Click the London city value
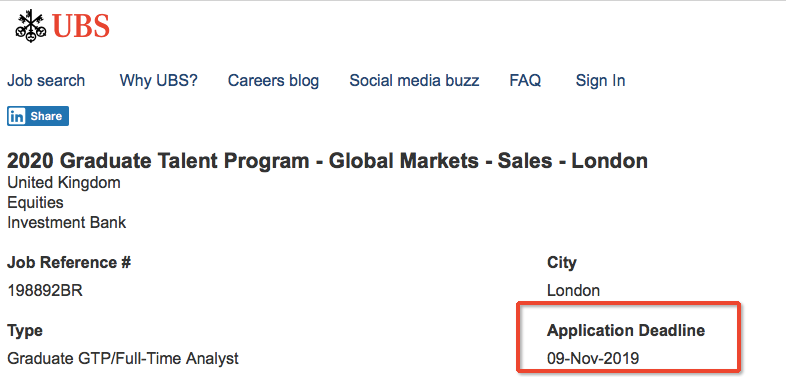Image resolution: width=786 pixels, height=377 pixels. click(x=573, y=290)
